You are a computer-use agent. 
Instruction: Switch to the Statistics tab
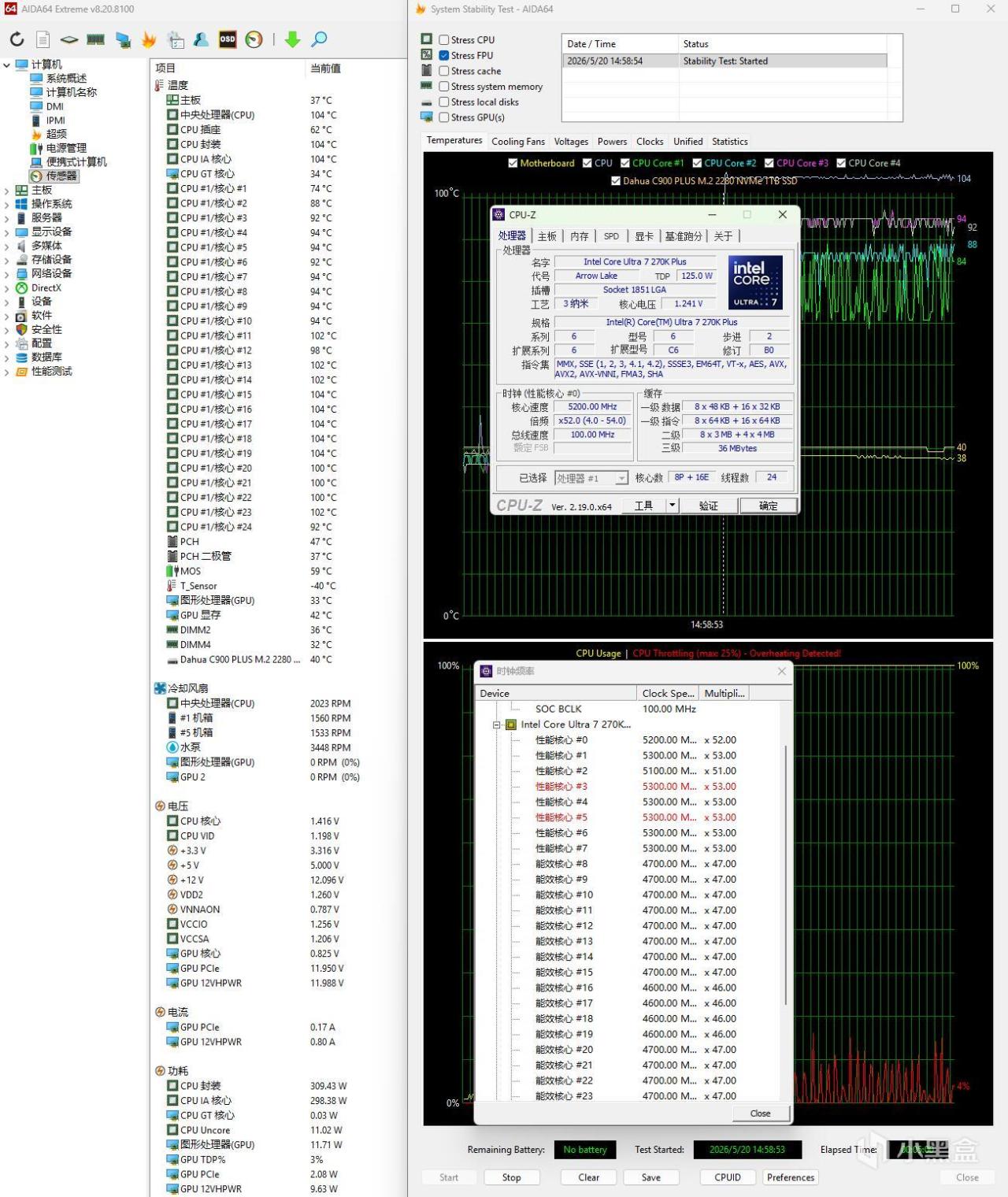pyautogui.click(x=730, y=142)
